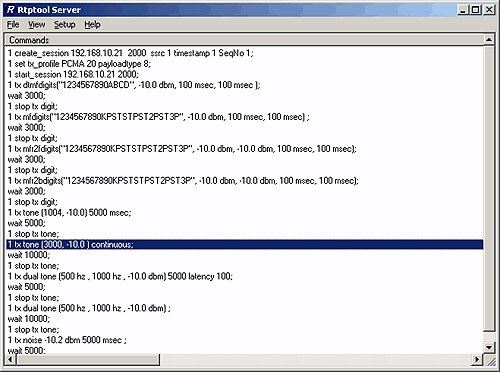Open the Help menu
The height and width of the screenshot is (372, 500).
(x=92, y=25)
